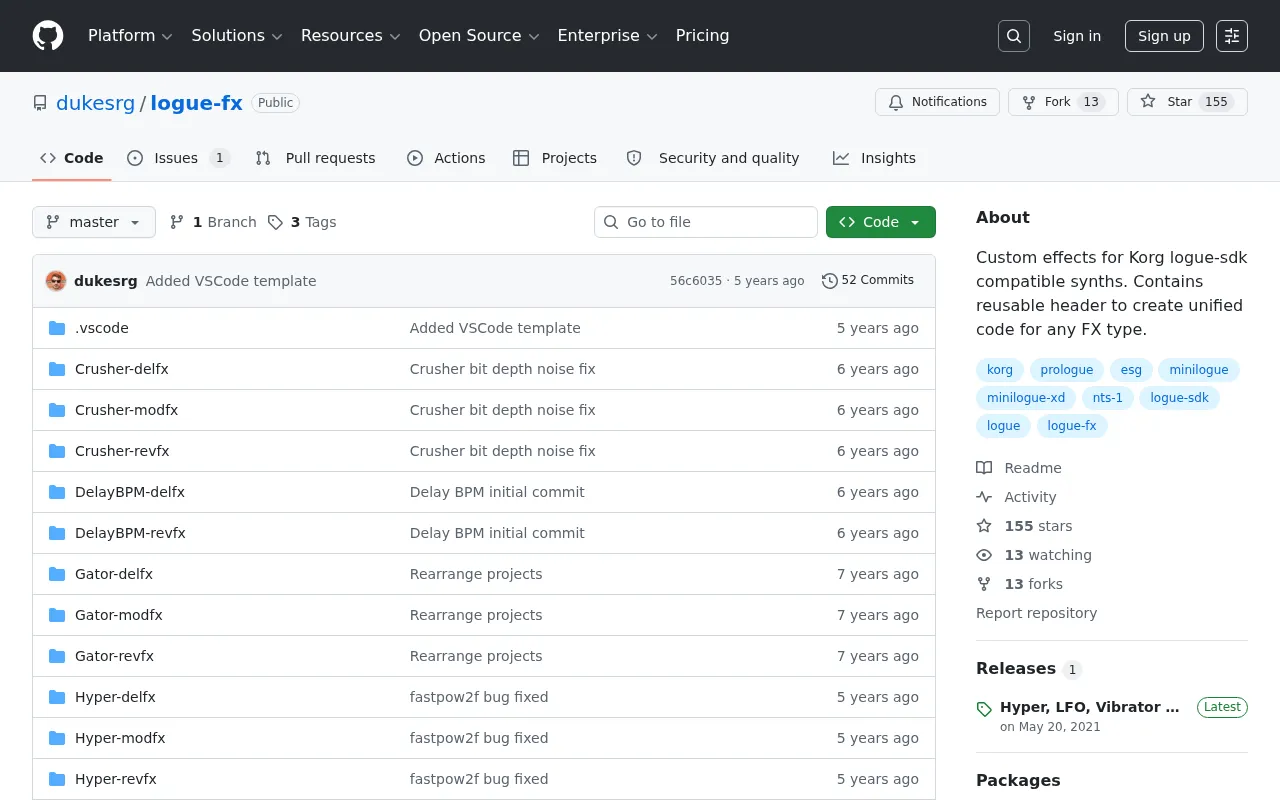Expand the Resources menu
This screenshot has height=800, width=1280.
[x=351, y=36]
